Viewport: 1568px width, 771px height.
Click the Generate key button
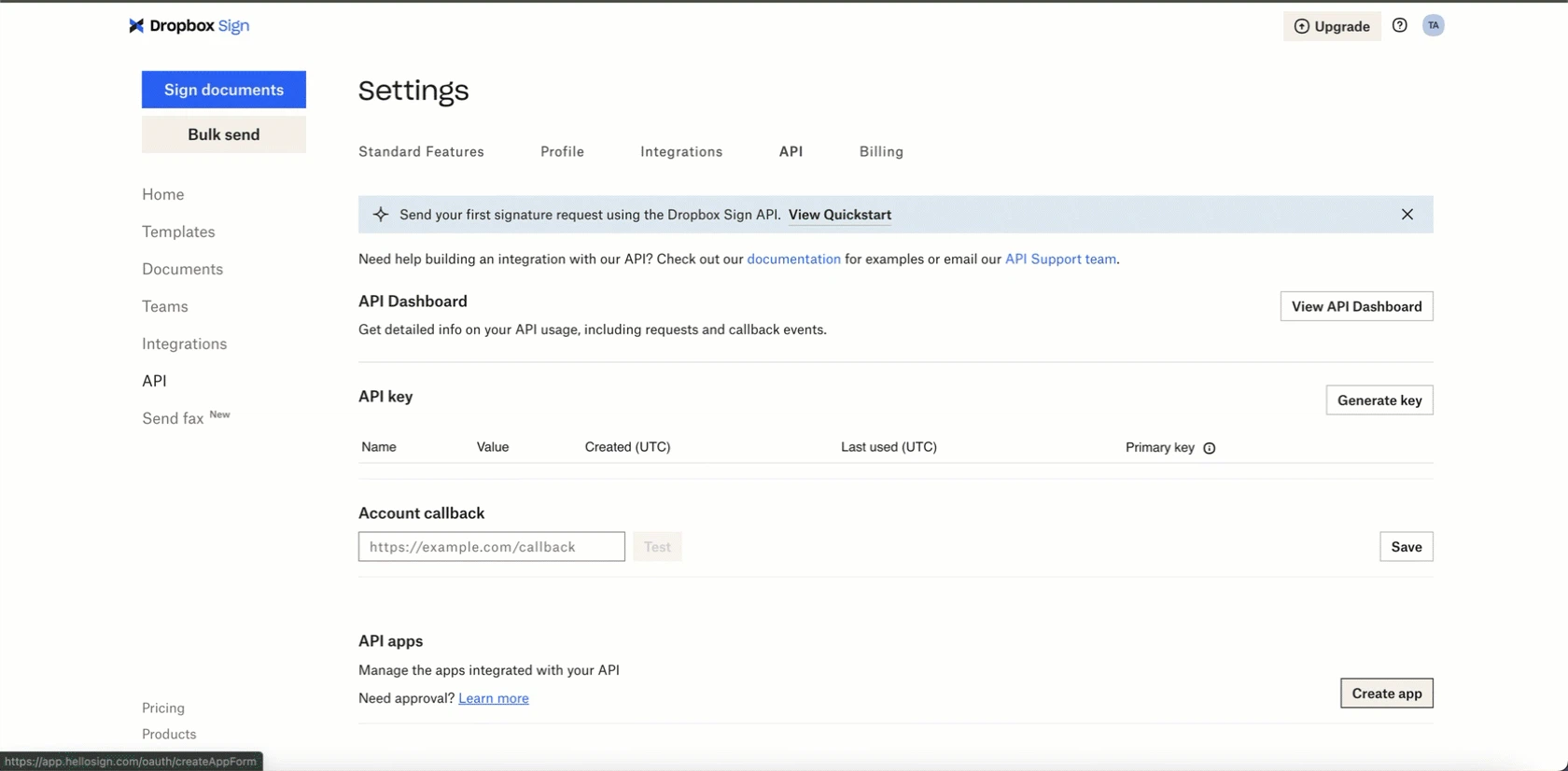(x=1379, y=400)
